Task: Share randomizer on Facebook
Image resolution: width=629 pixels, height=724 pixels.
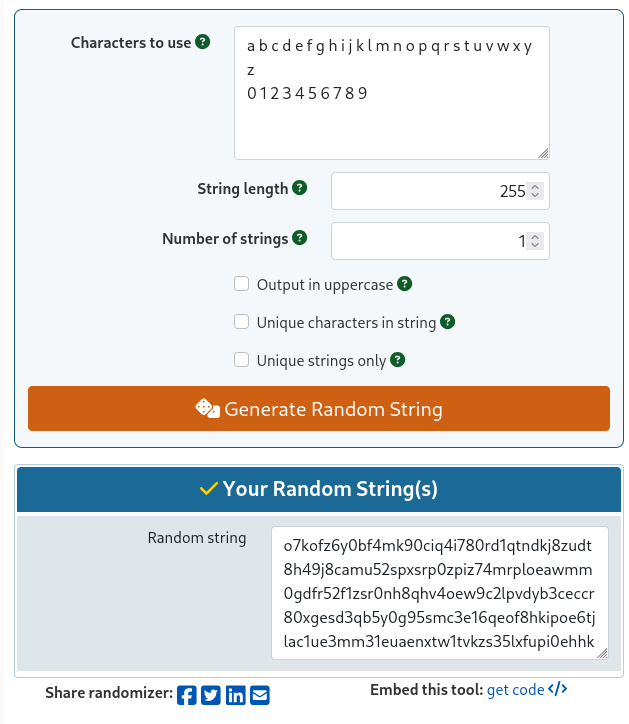Action: 187,695
